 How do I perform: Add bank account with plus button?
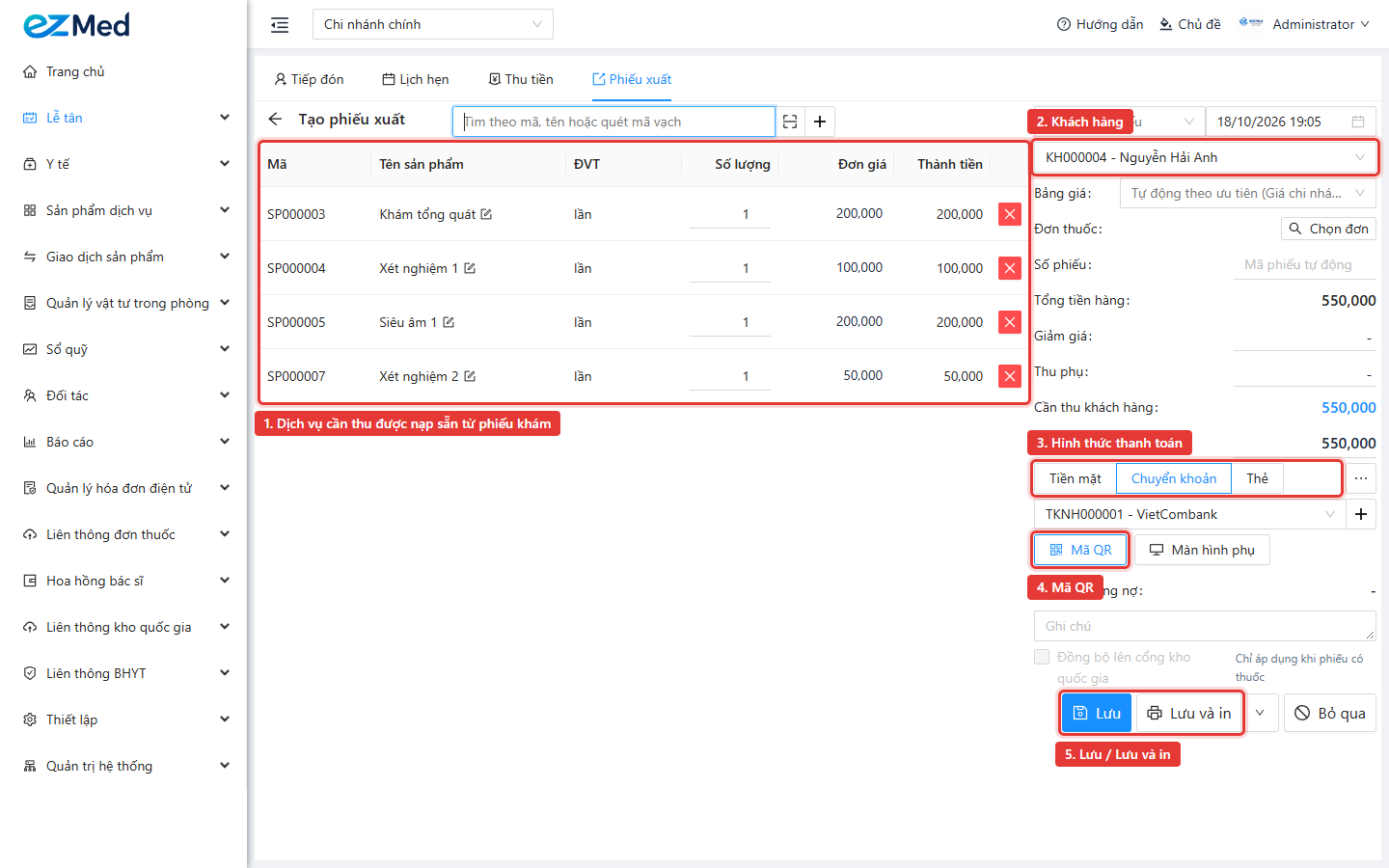point(1361,514)
